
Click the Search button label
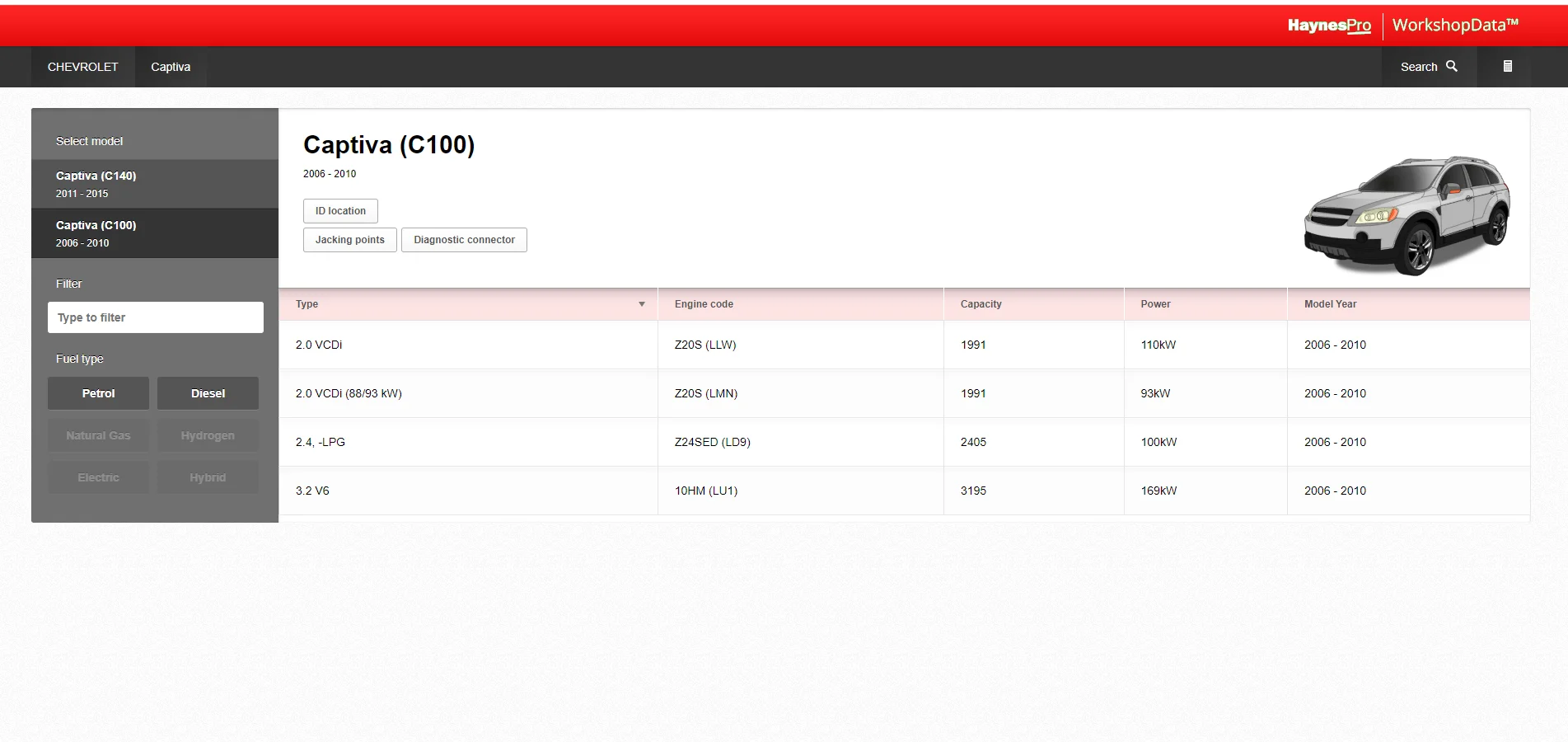coord(1419,67)
